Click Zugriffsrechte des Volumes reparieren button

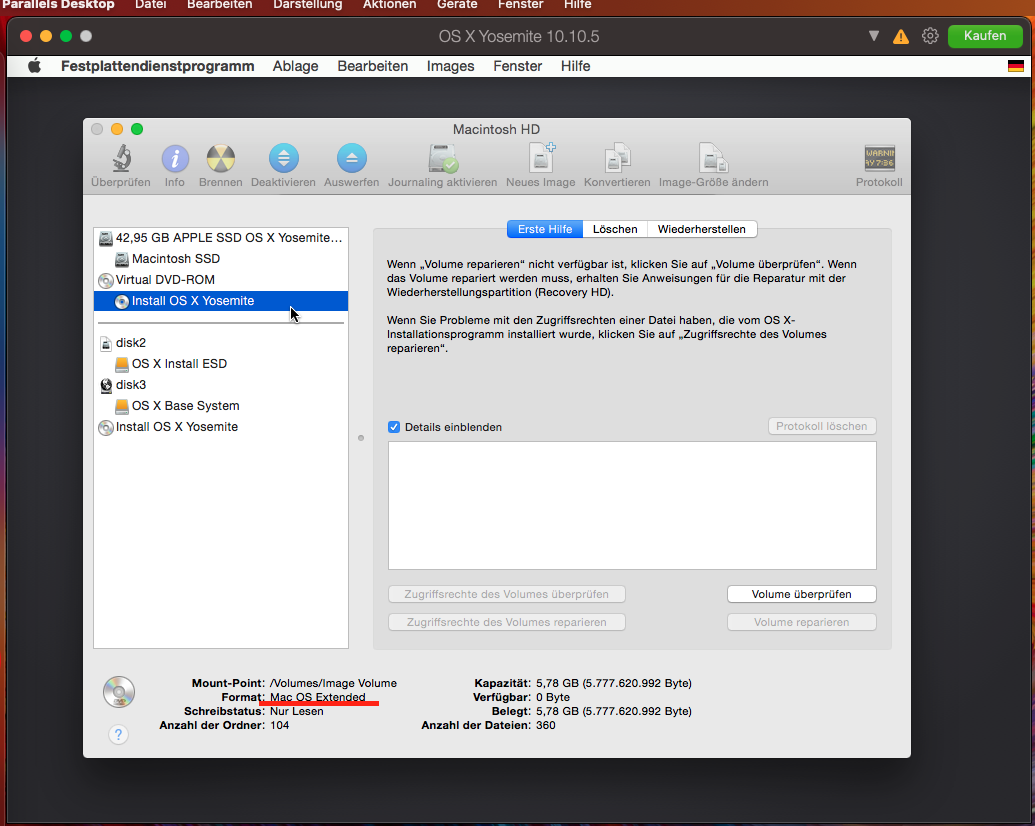[x=506, y=622]
